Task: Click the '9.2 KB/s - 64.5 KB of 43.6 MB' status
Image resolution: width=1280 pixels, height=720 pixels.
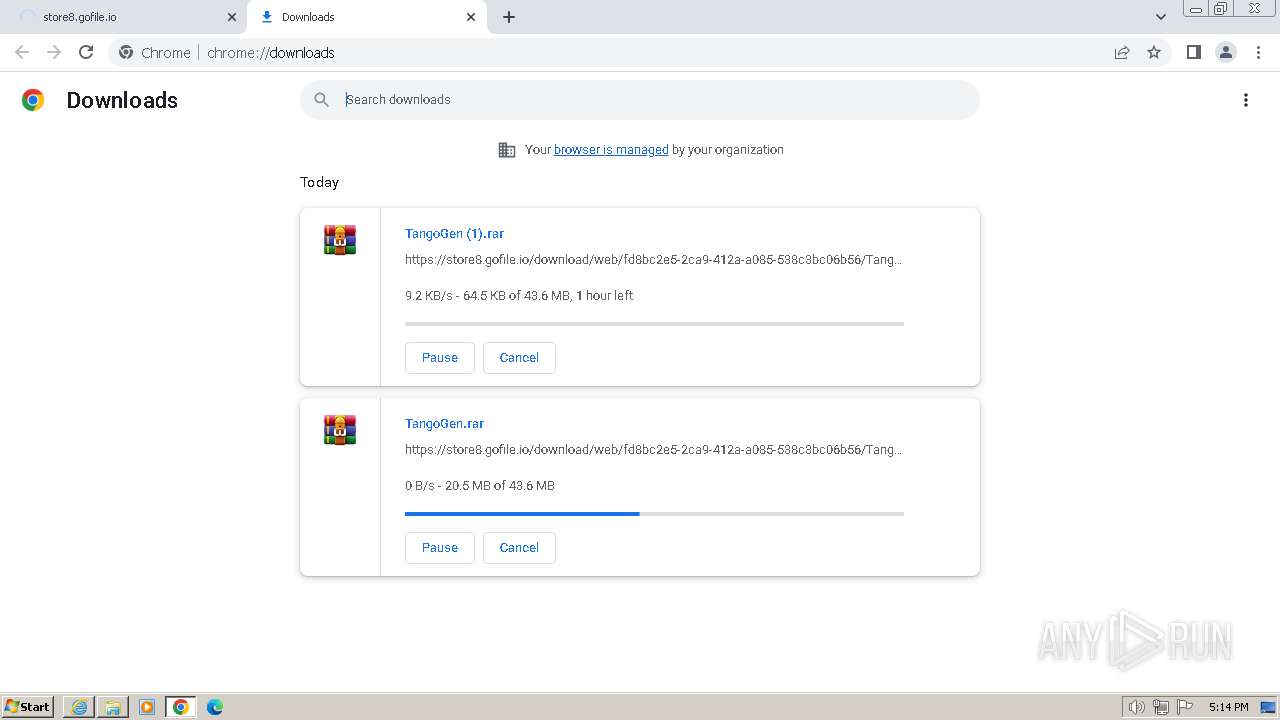Action: coord(519,296)
